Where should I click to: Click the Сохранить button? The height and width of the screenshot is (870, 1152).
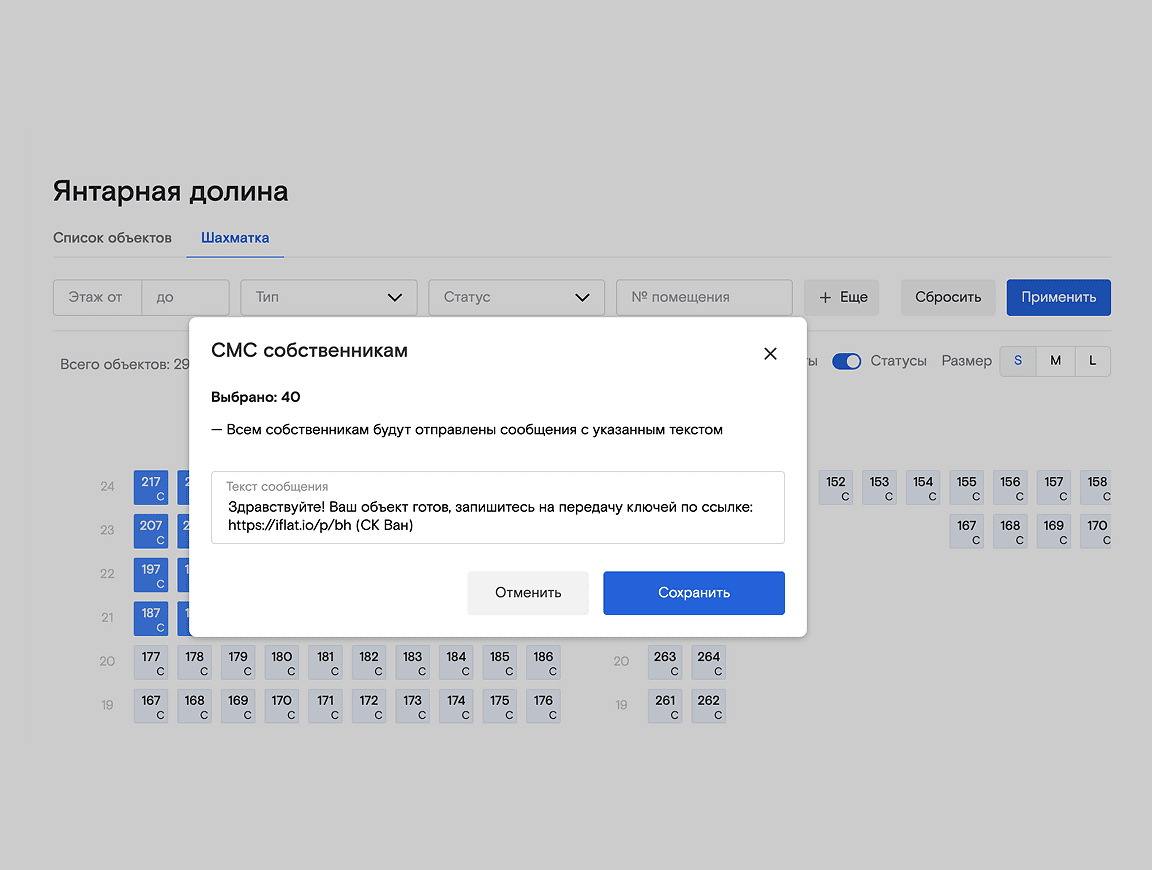click(693, 593)
